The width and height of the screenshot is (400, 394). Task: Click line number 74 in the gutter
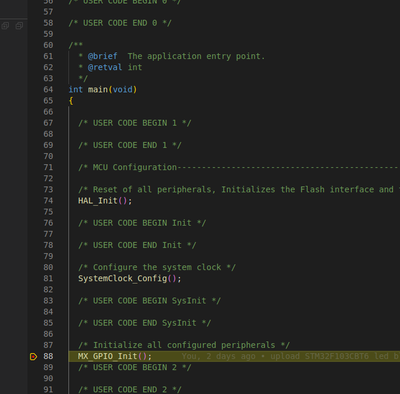point(48,201)
